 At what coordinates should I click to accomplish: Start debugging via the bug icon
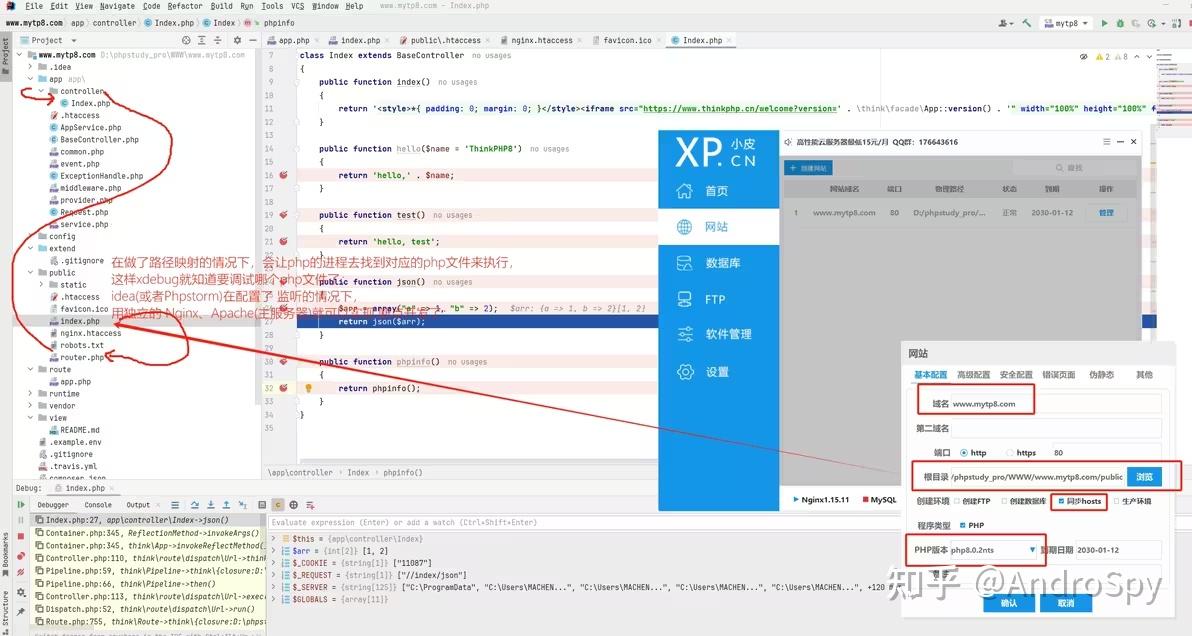(1120, 22)
